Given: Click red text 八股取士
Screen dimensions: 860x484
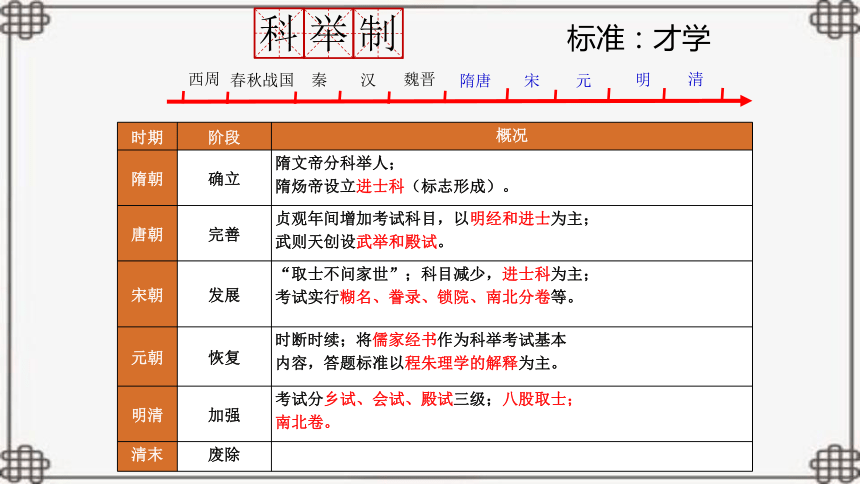Looking at the screenshot, I should point(534,399).
